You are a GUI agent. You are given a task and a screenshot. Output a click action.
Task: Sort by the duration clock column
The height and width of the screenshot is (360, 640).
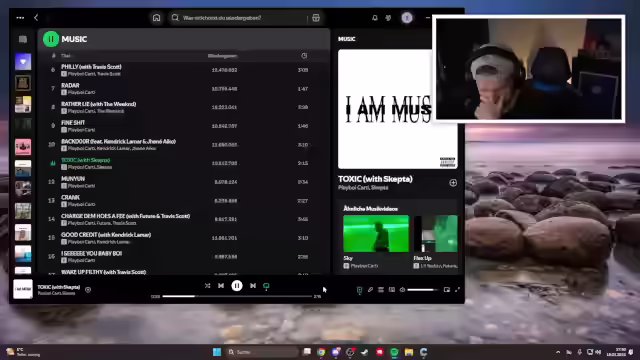tap(304, 56)
